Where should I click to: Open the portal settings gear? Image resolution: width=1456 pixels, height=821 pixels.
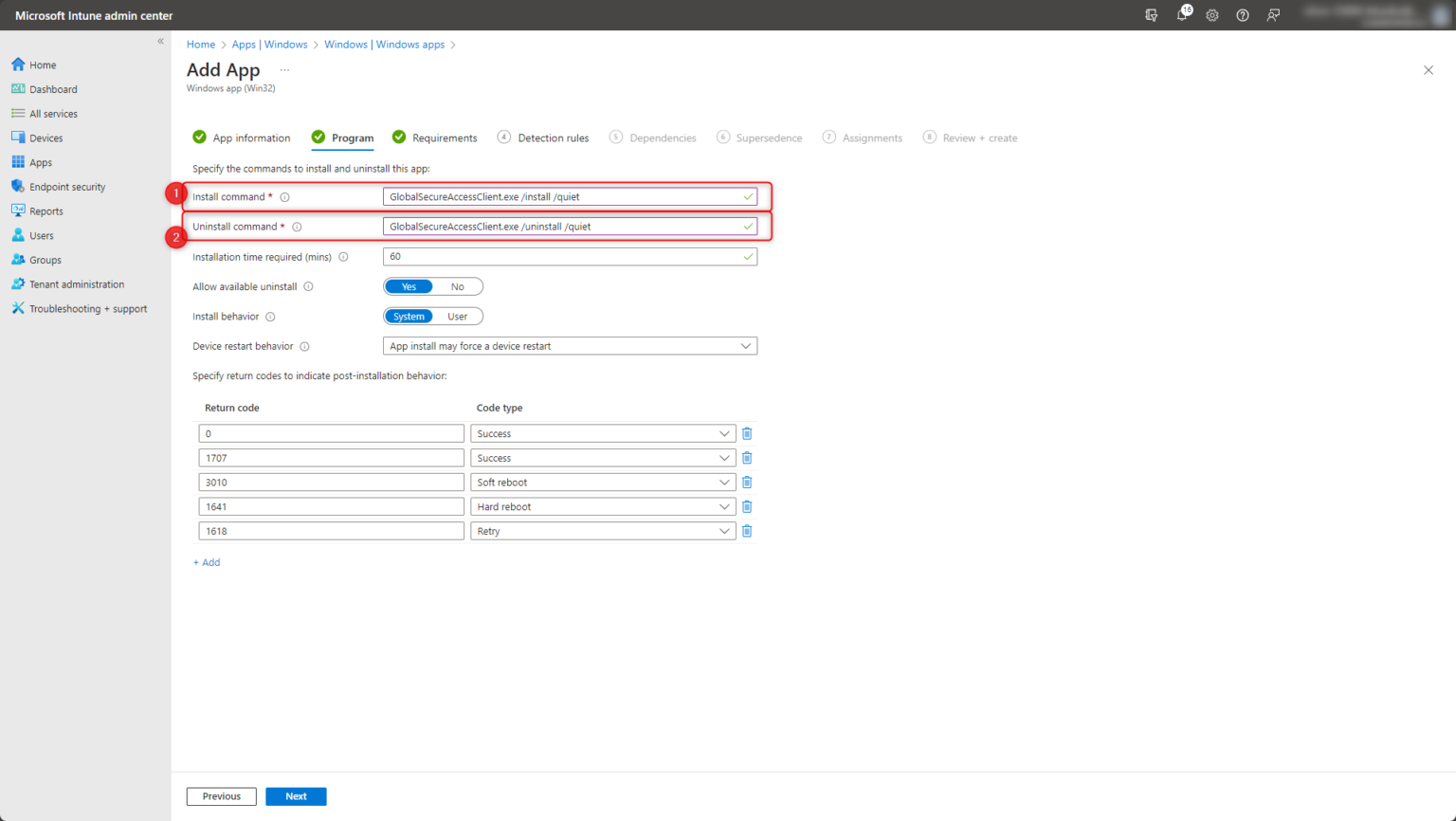pyautogui.click(x=1211, y=15)
